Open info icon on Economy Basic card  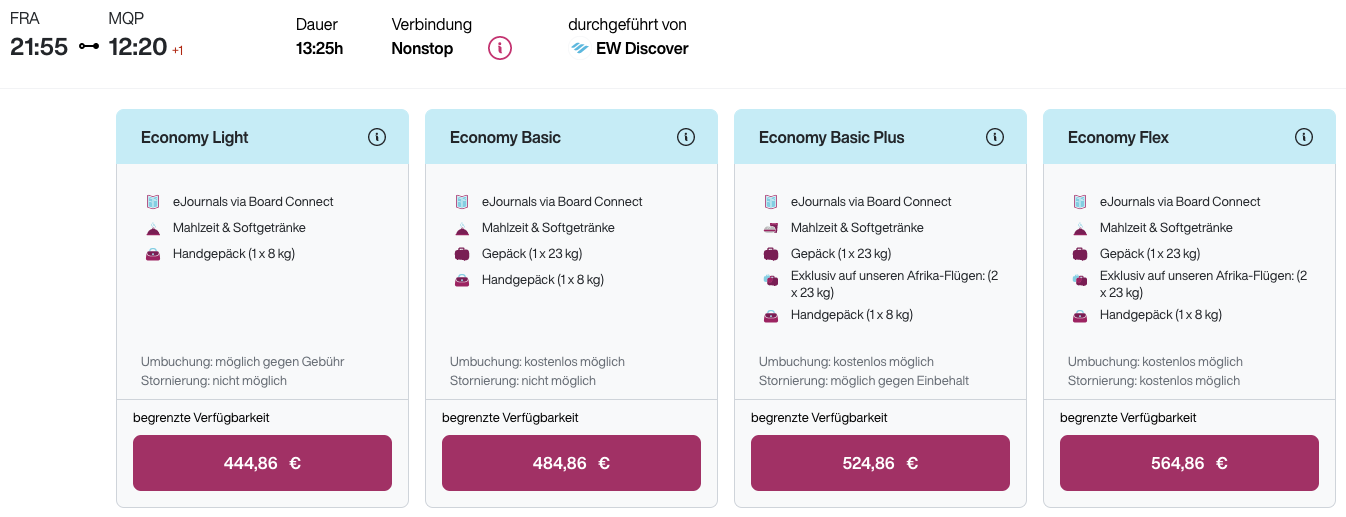tap(686, 137)
